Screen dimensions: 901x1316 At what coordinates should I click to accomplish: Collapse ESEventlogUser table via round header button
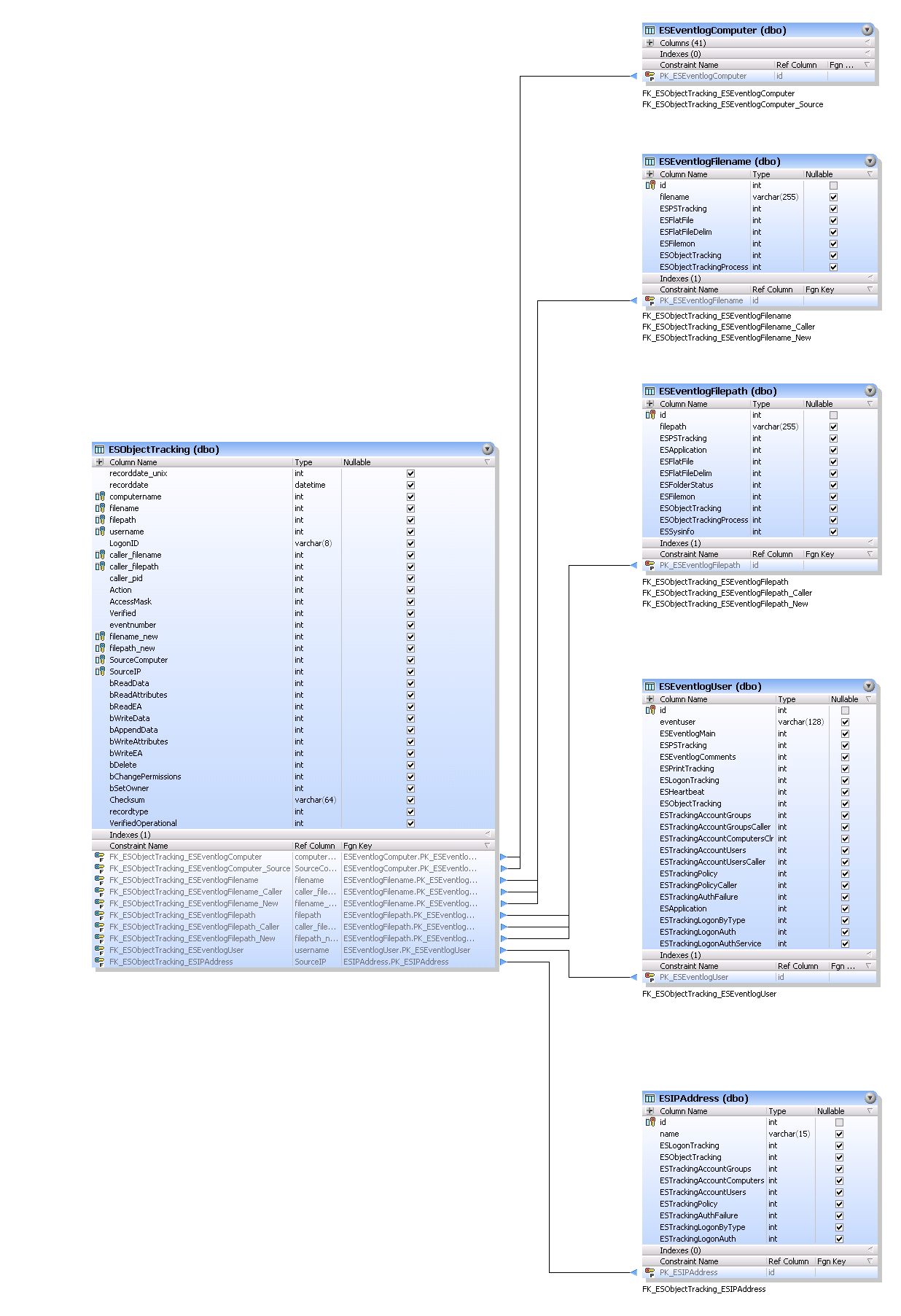(869, 686)
